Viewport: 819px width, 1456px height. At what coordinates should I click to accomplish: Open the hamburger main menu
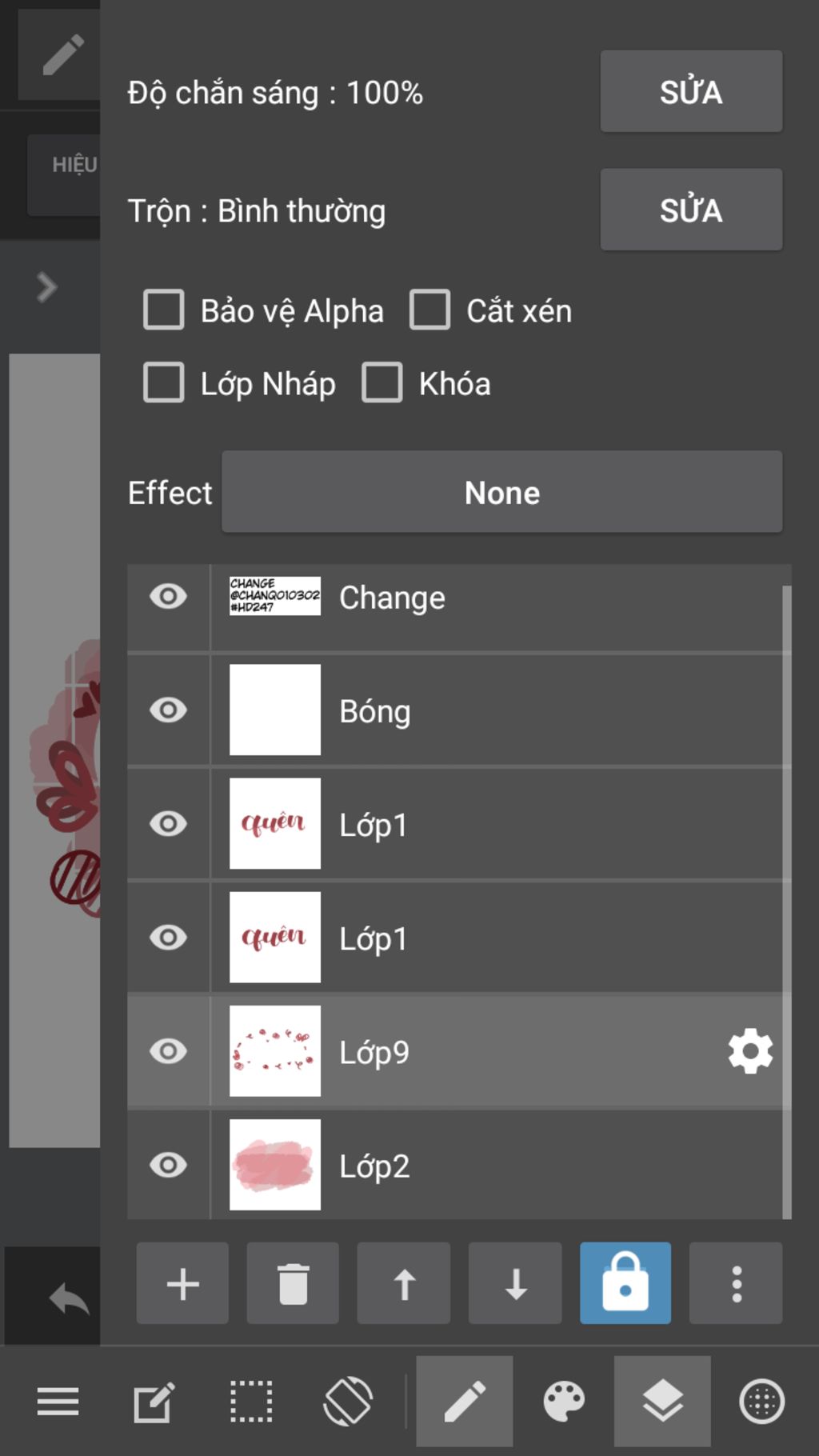tap(58, 1402)
